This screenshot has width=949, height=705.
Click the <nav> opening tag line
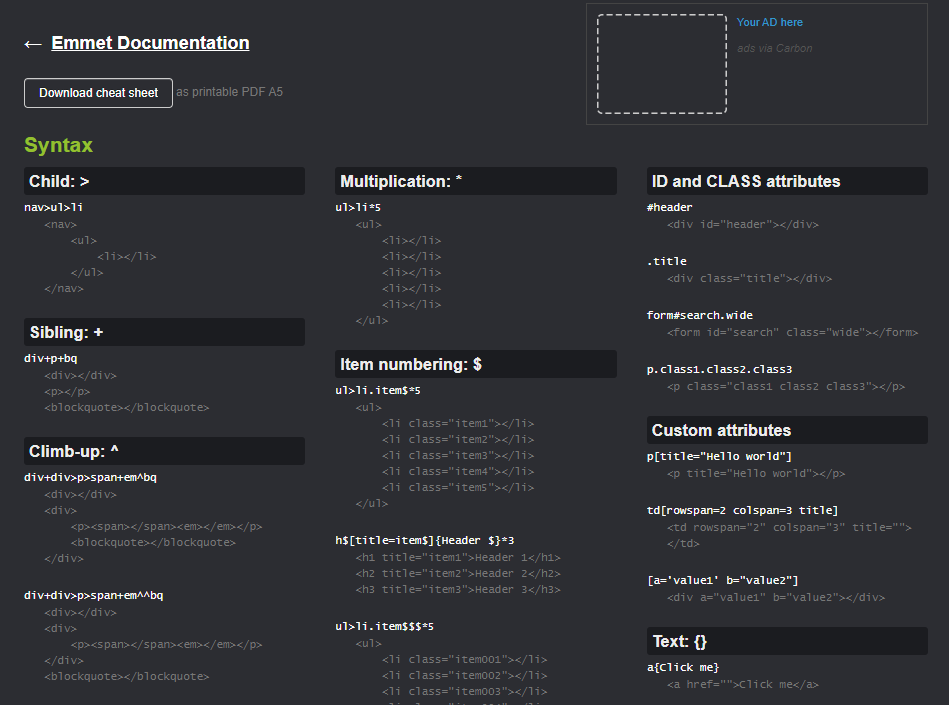click(61, 225)
